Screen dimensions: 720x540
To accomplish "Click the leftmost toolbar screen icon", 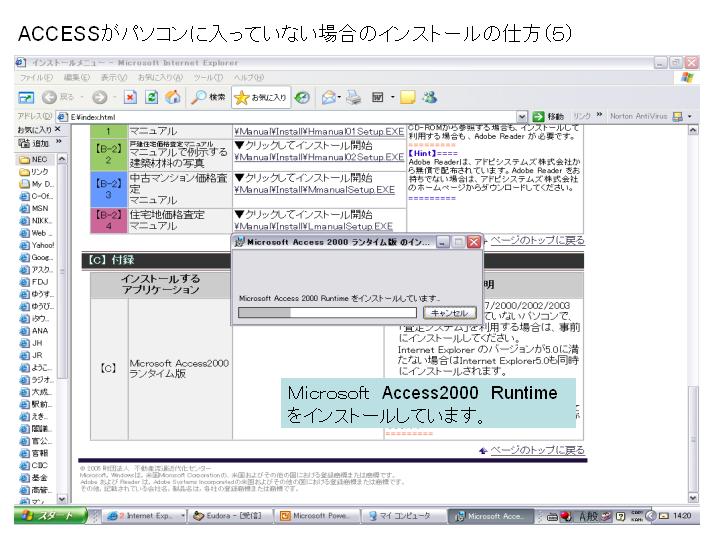I will tap(26, 97).
